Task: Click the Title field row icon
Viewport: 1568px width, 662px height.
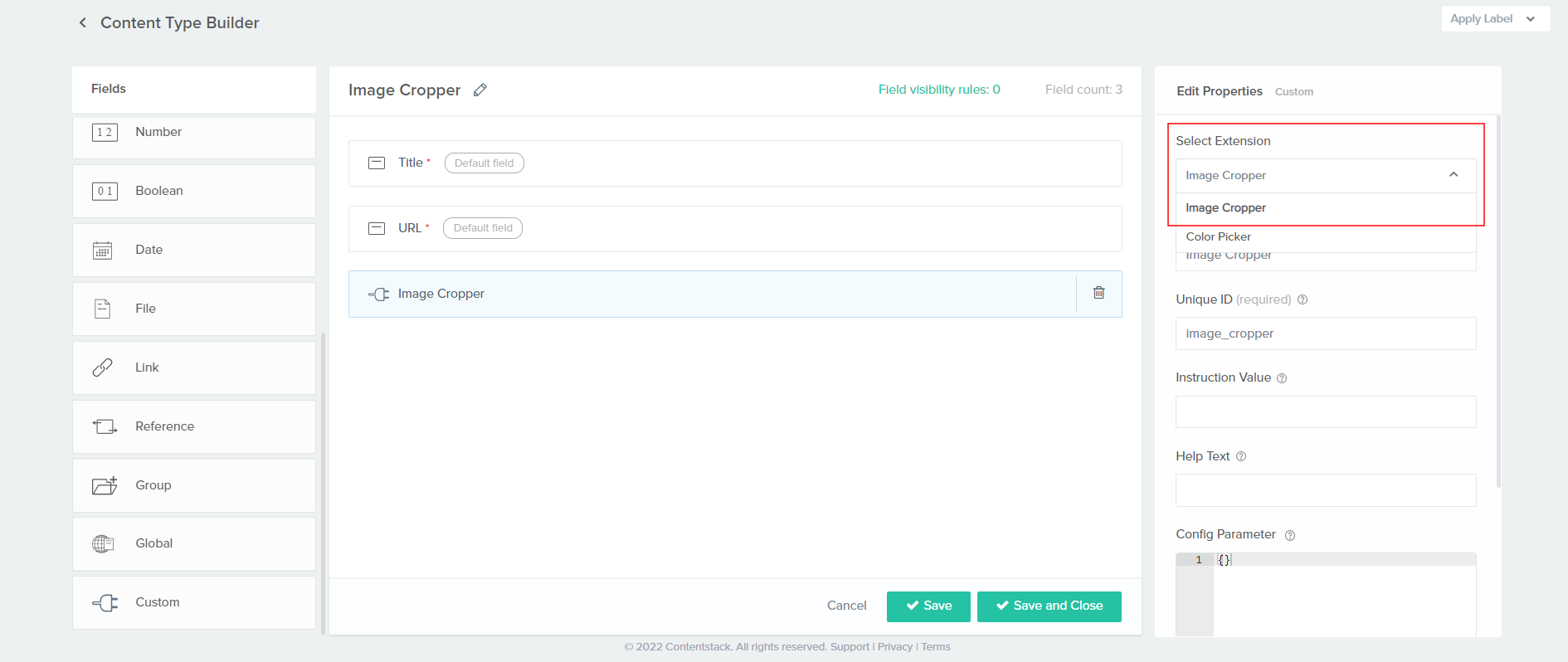Action: pos(377,163)
